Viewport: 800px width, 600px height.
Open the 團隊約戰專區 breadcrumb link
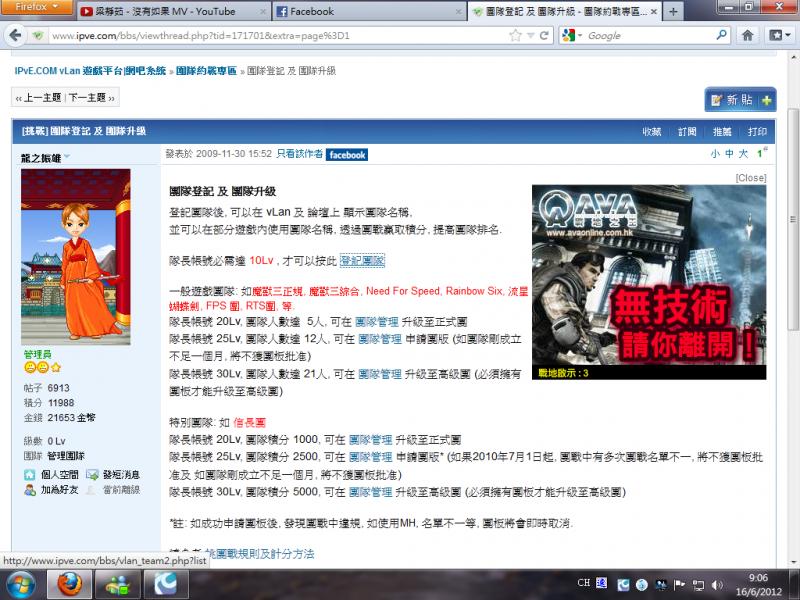click(x=206, y=71)
